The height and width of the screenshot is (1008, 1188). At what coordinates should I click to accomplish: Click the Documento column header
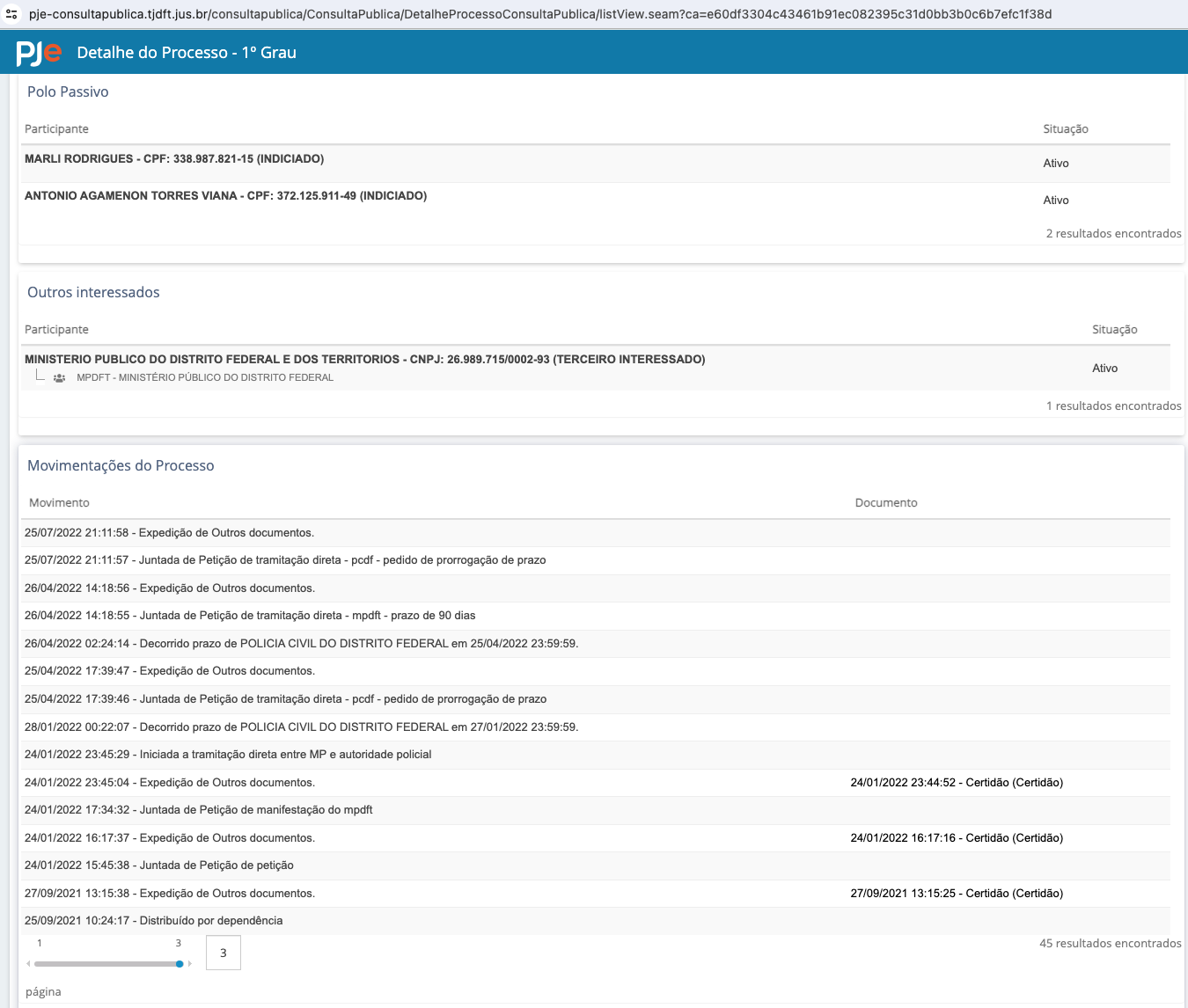pos(885,503)
